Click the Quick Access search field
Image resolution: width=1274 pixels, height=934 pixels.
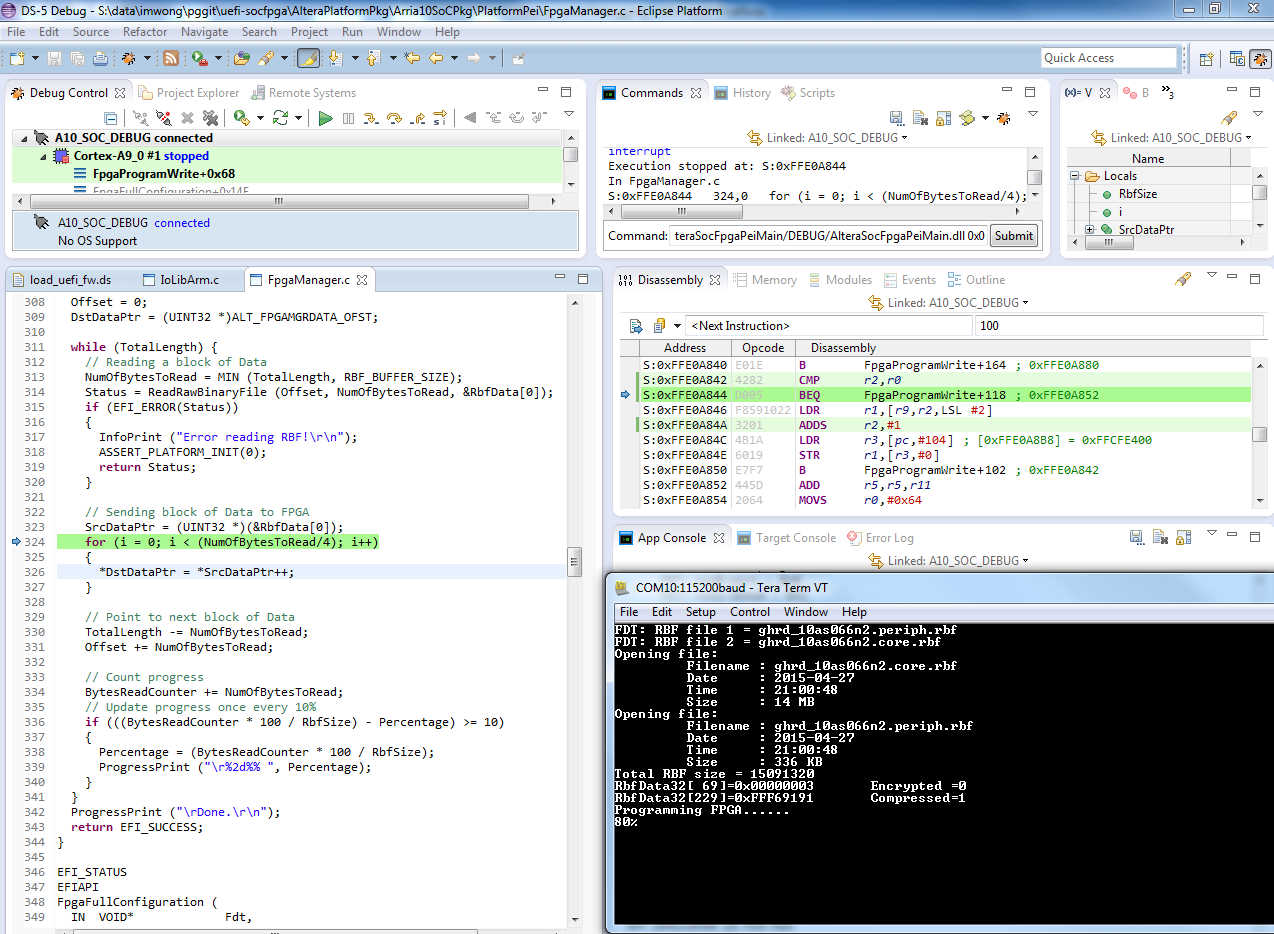tap(1108, 58)
